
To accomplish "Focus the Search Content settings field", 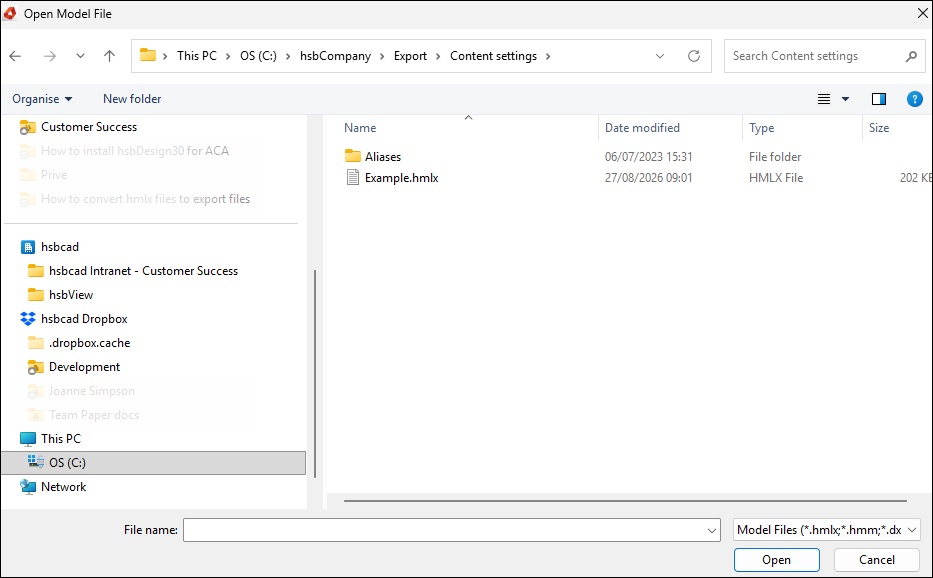I will click(x=824, y=56).
